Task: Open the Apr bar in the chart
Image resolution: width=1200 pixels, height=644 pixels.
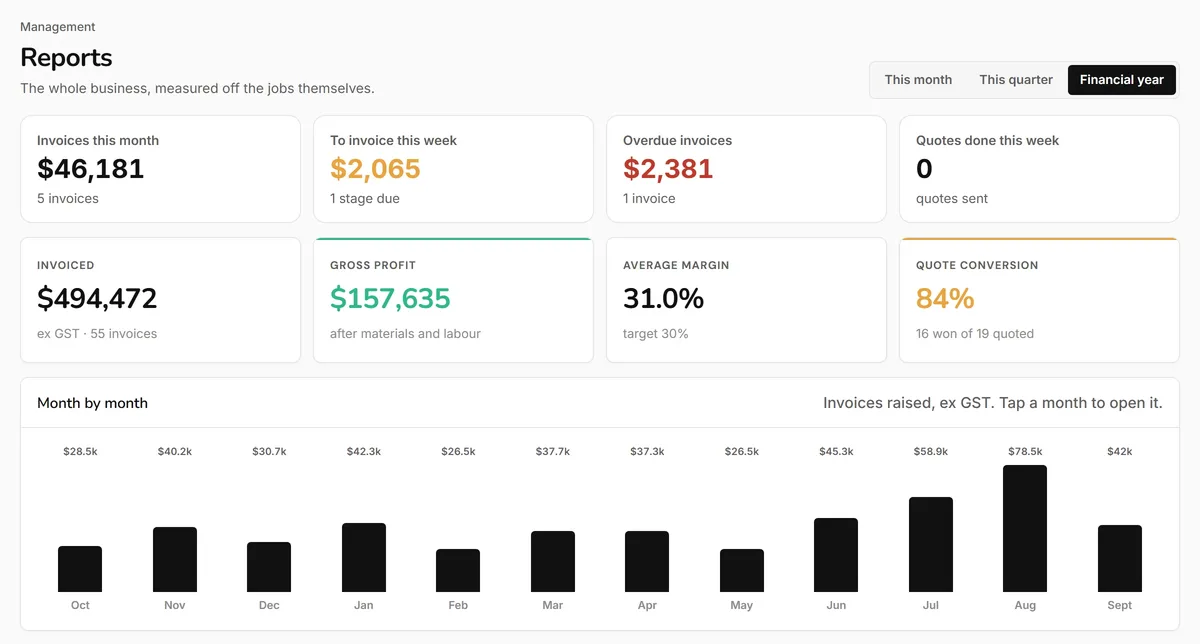Action: coord(647,561)
